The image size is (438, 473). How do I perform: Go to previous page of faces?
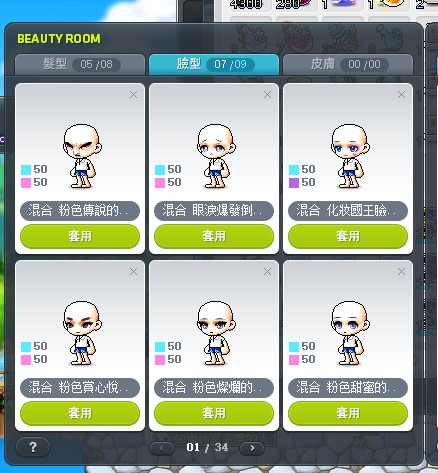(x=162, y=448)
